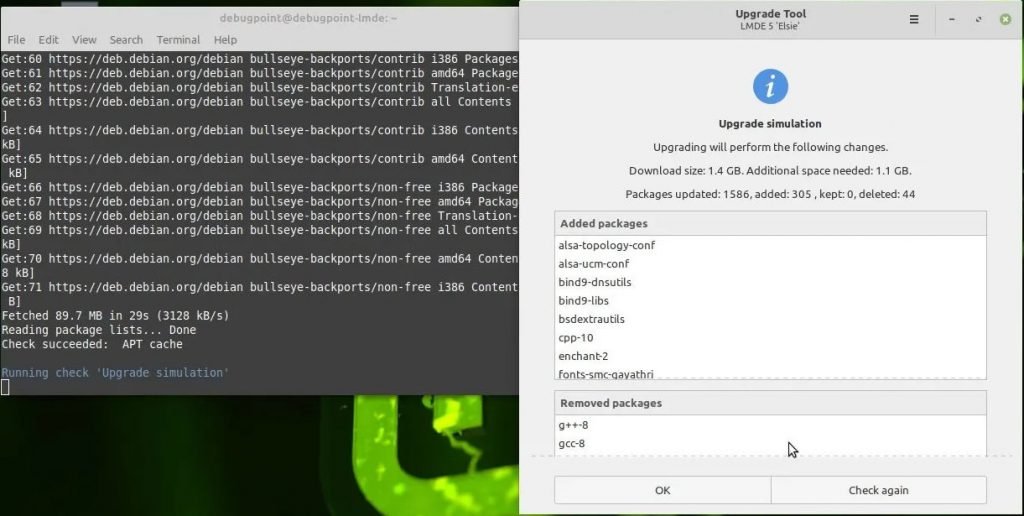Select g++-8 in removed packages
This screenshot has height=516, width=1024.
(771, 425)
